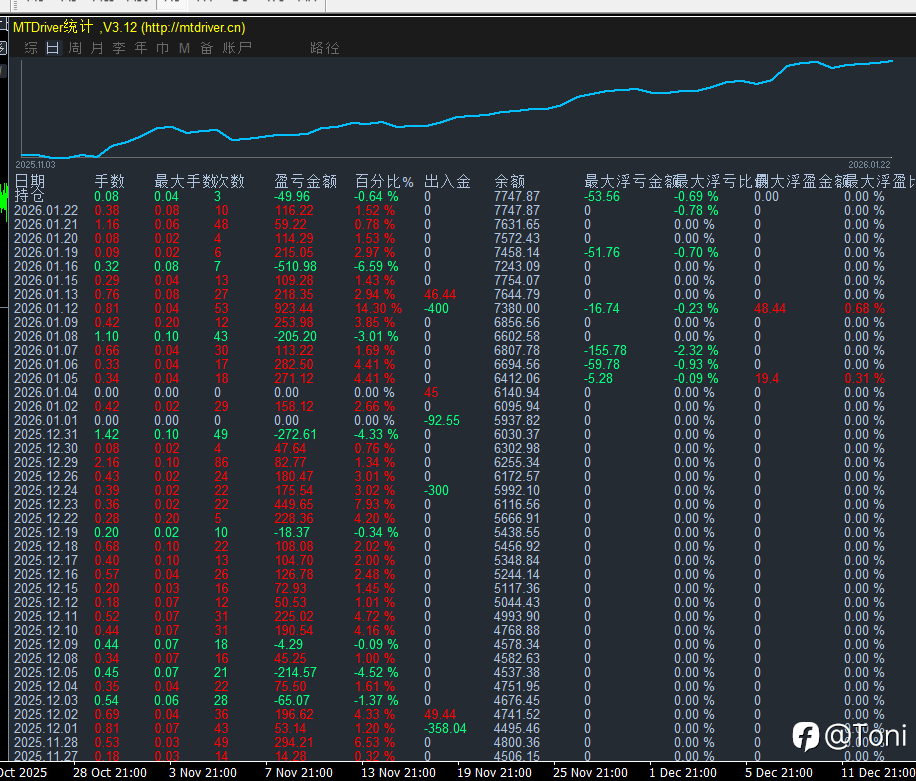Open the 周 weekly statistics tab
This screenshot has height=781, width=916.
[x=75, y=48]
